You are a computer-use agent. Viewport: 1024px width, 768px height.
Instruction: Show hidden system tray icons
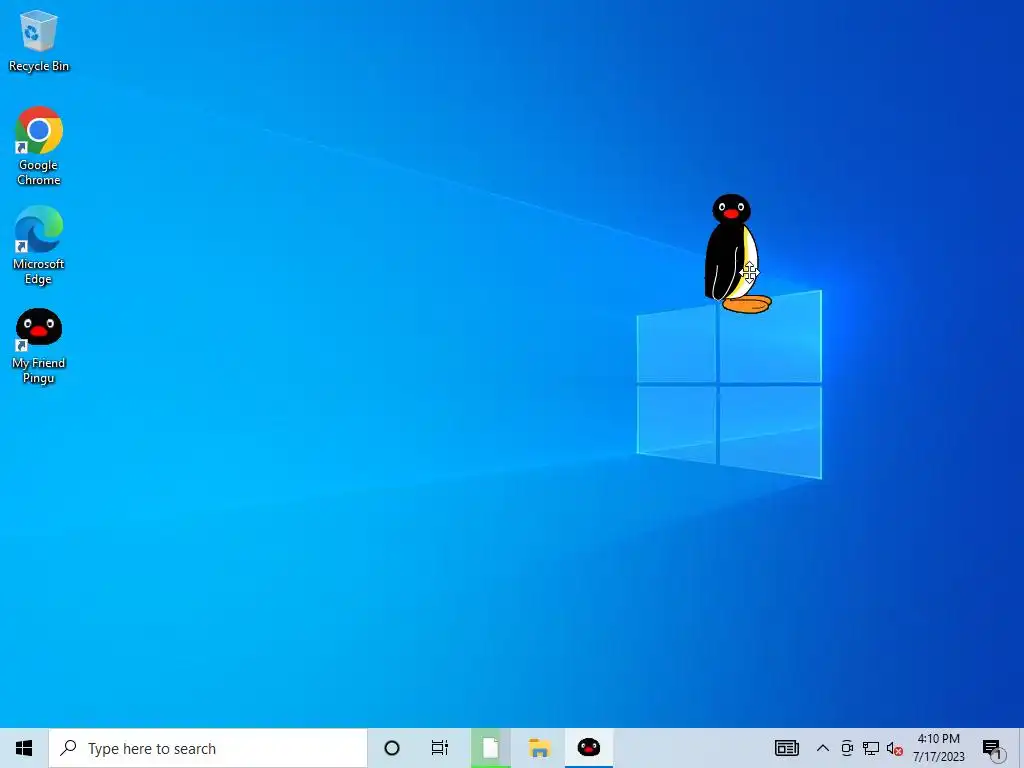click(x=823, y=748)
